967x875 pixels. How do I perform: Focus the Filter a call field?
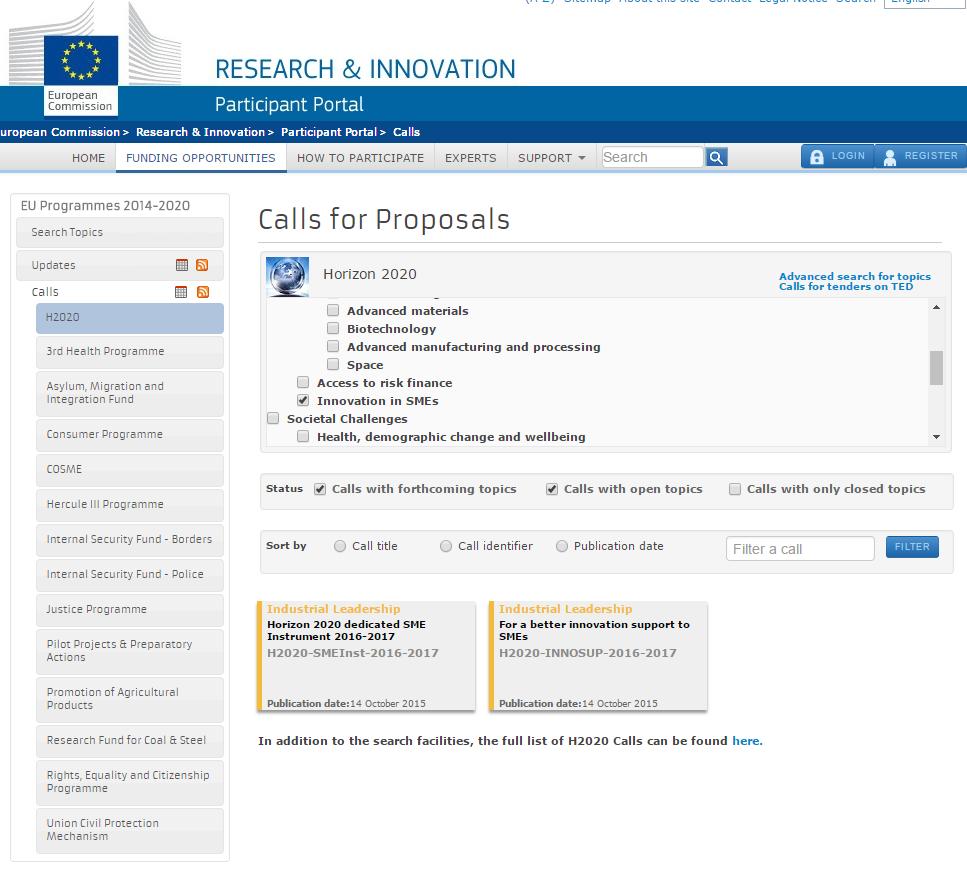tap(800, 549)
